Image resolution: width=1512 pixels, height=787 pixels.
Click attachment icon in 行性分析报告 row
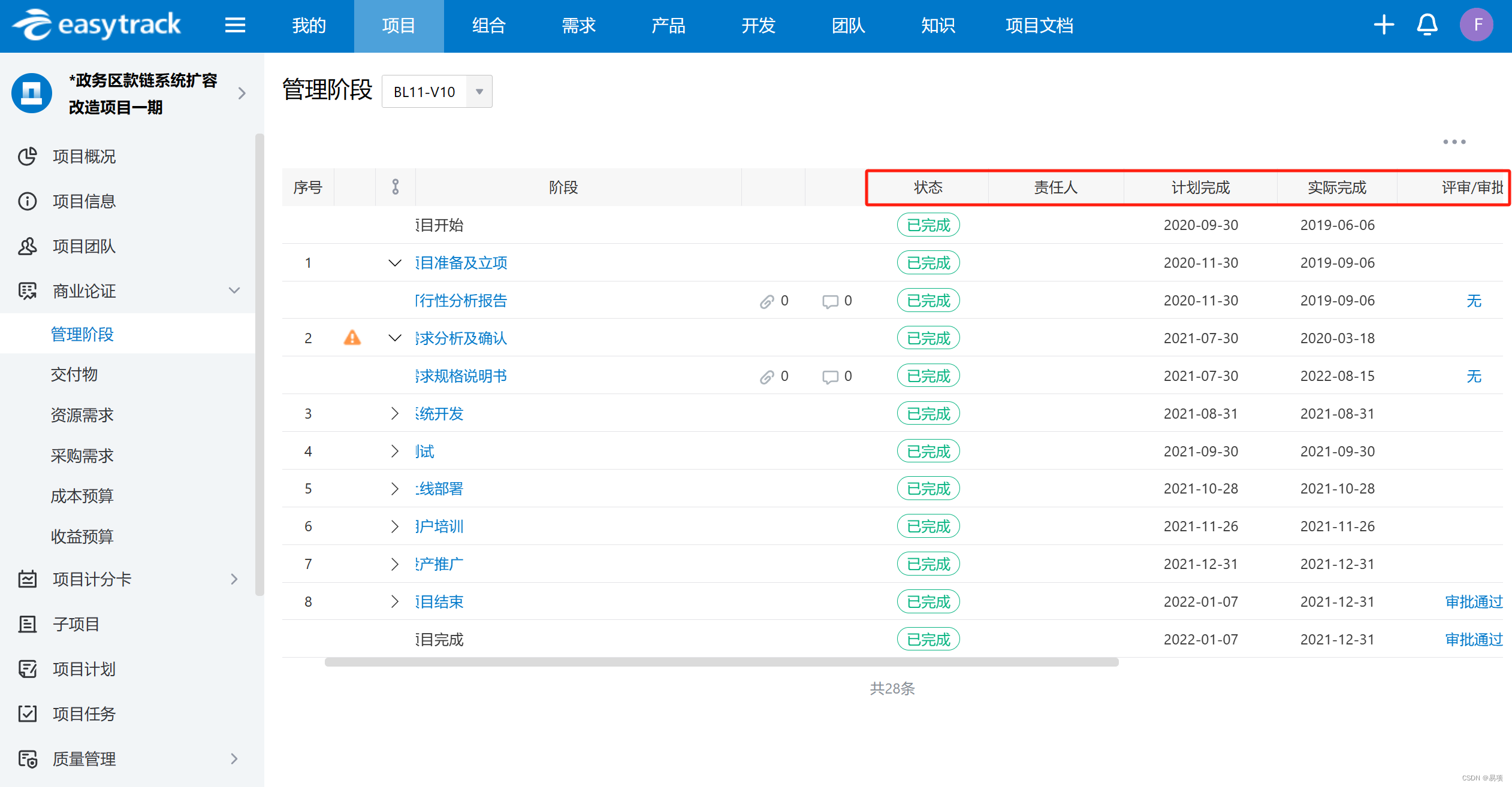pyautogui.click(x=767, y=301)
